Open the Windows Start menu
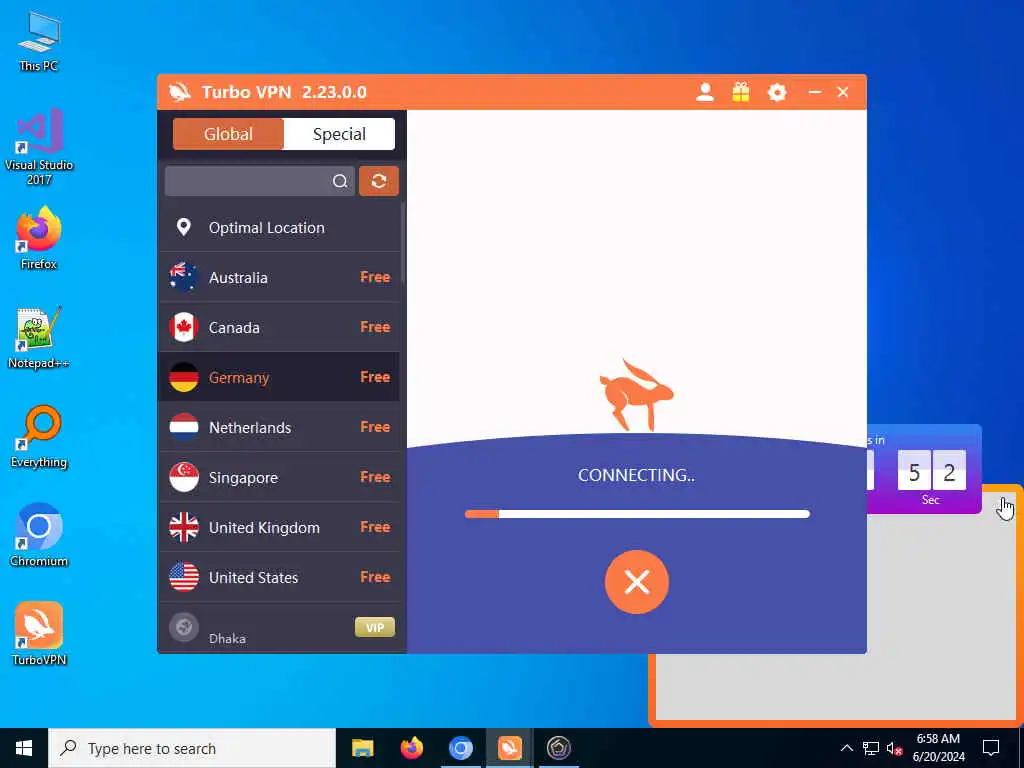Image resolution: width=1024 pixels, height=768 pixels. 24,748
